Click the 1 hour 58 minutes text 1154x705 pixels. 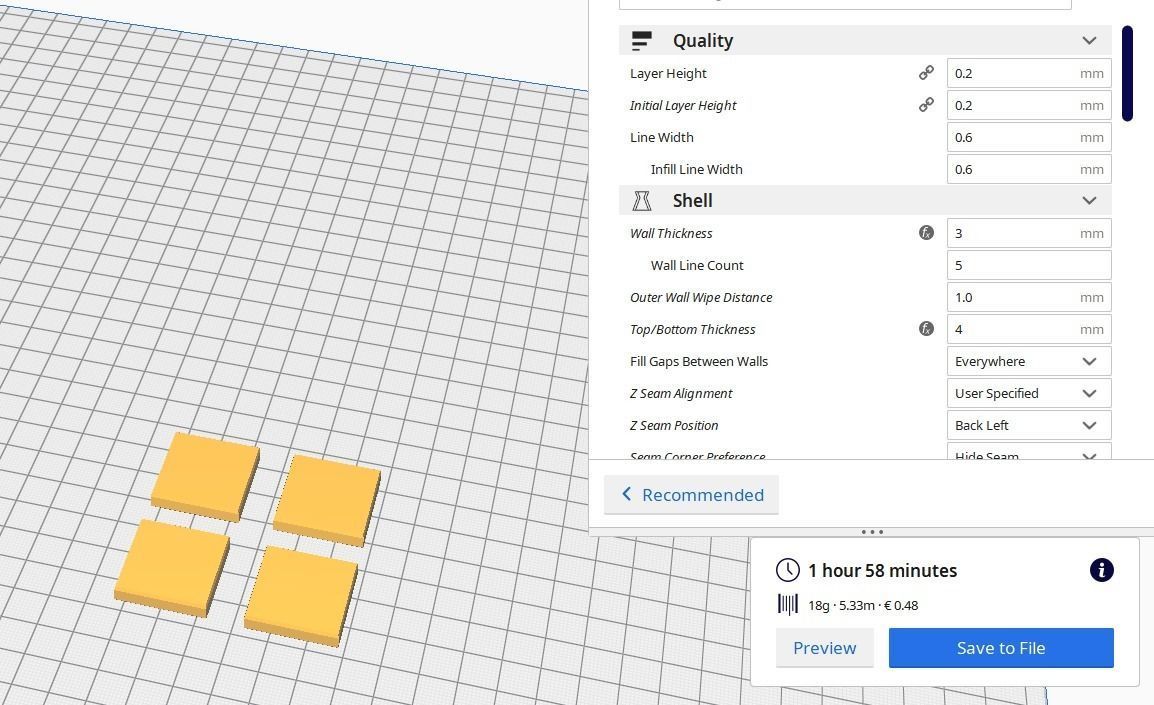pos(882,570)
